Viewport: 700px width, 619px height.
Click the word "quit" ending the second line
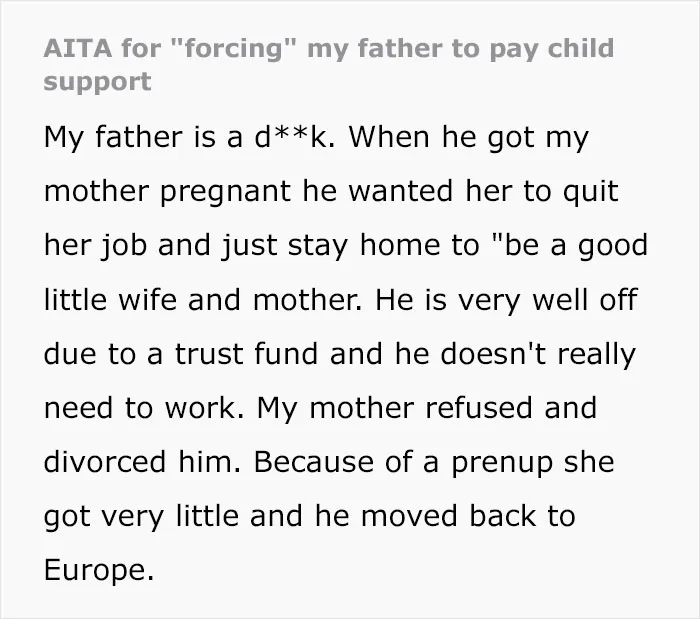click(x=590, y=192)
